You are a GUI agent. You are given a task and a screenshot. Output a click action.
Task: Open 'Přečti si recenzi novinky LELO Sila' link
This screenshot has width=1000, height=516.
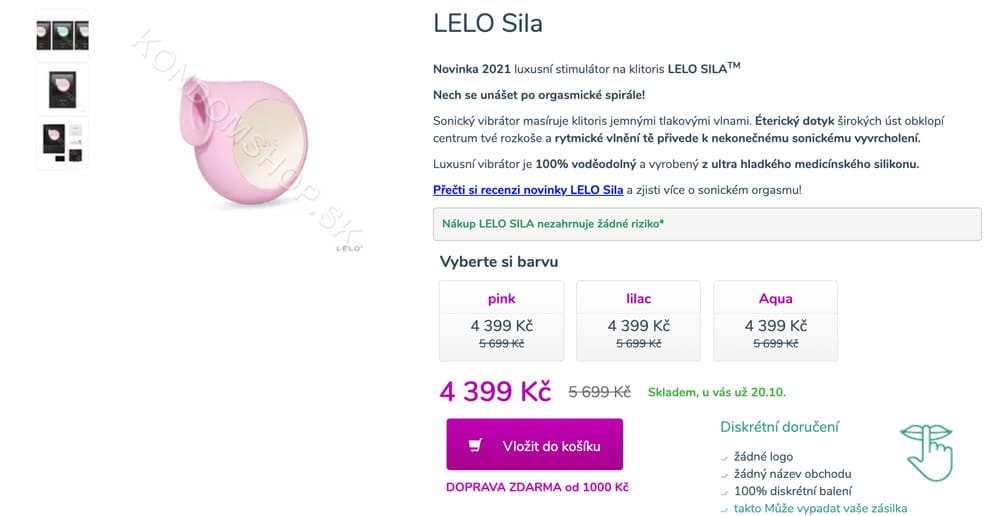click(528, 189)
